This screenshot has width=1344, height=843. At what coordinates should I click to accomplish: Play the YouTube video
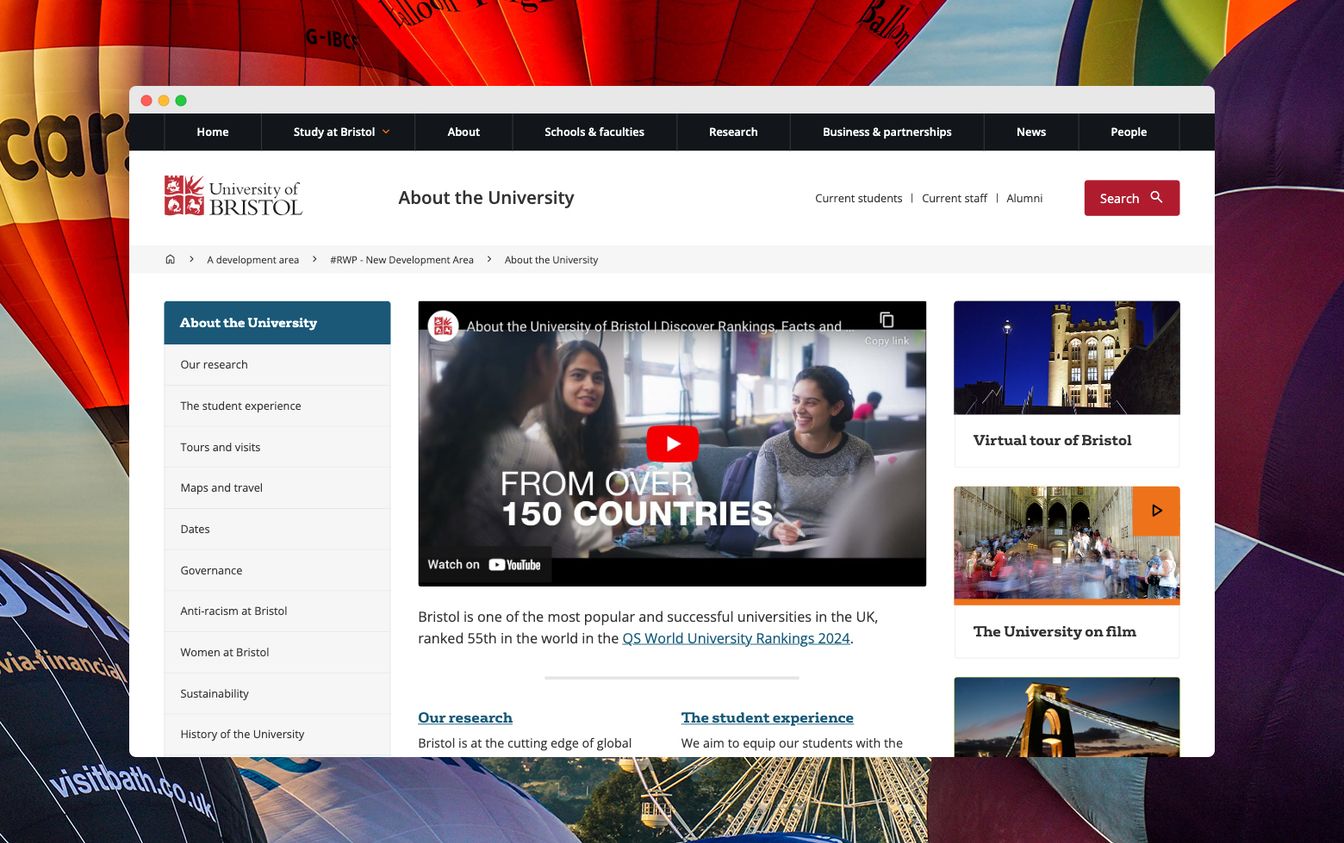coord(672,444)
